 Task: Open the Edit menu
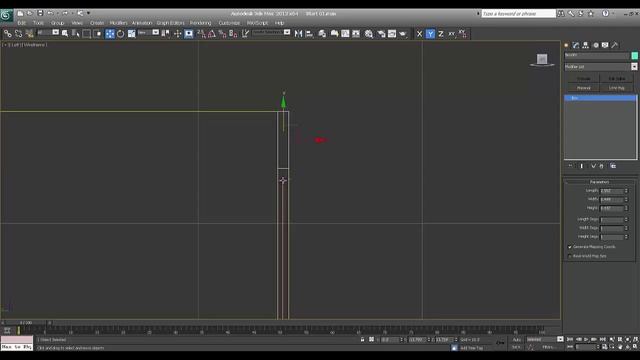22,23
